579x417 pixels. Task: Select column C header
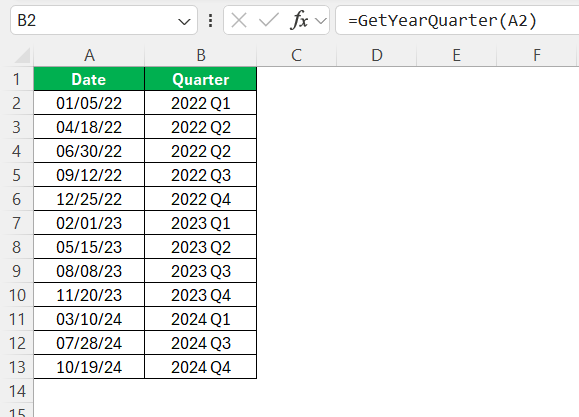tap(297, 55)
